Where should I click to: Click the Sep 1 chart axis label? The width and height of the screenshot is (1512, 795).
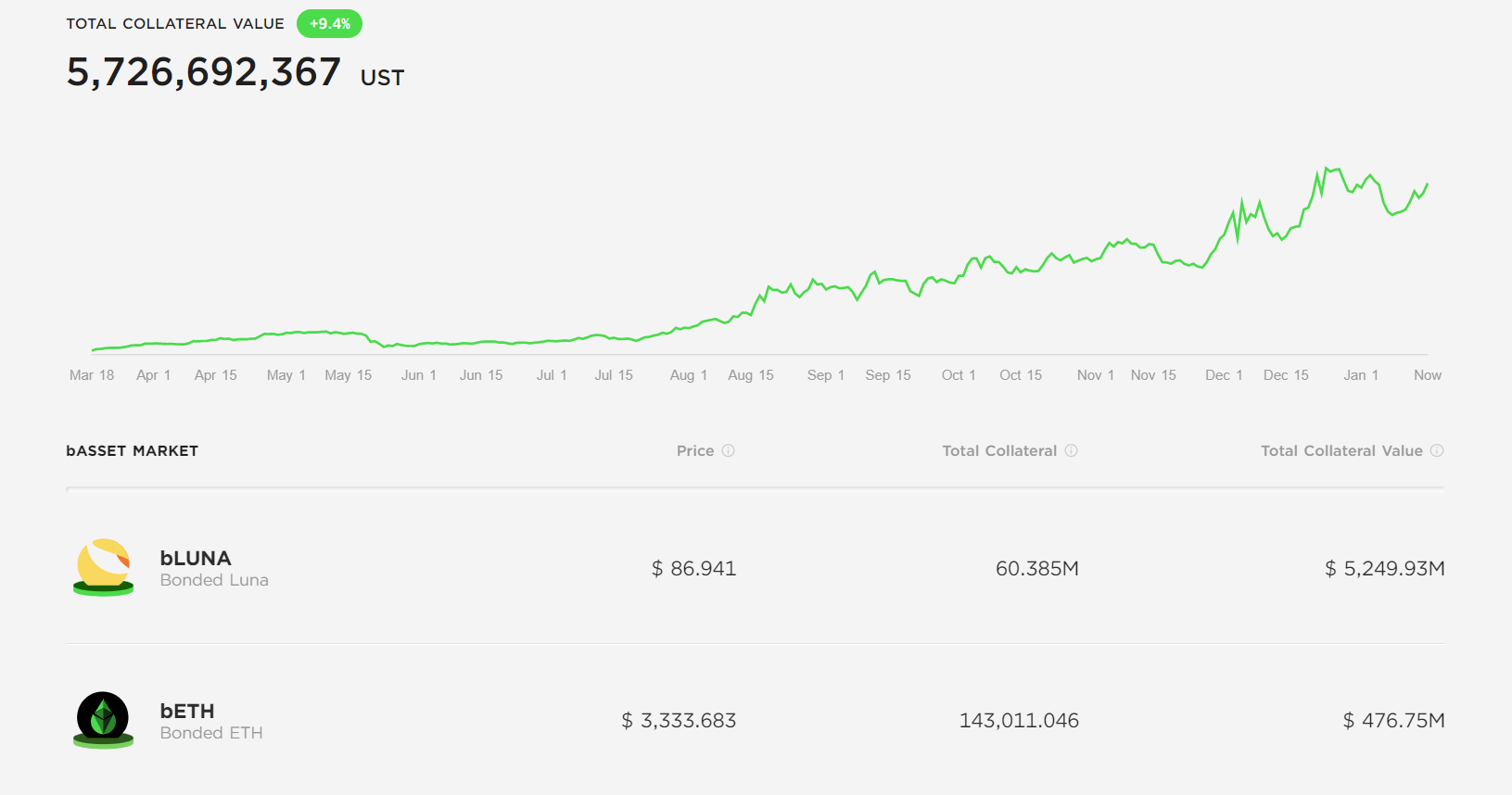(x=826, y=375)
